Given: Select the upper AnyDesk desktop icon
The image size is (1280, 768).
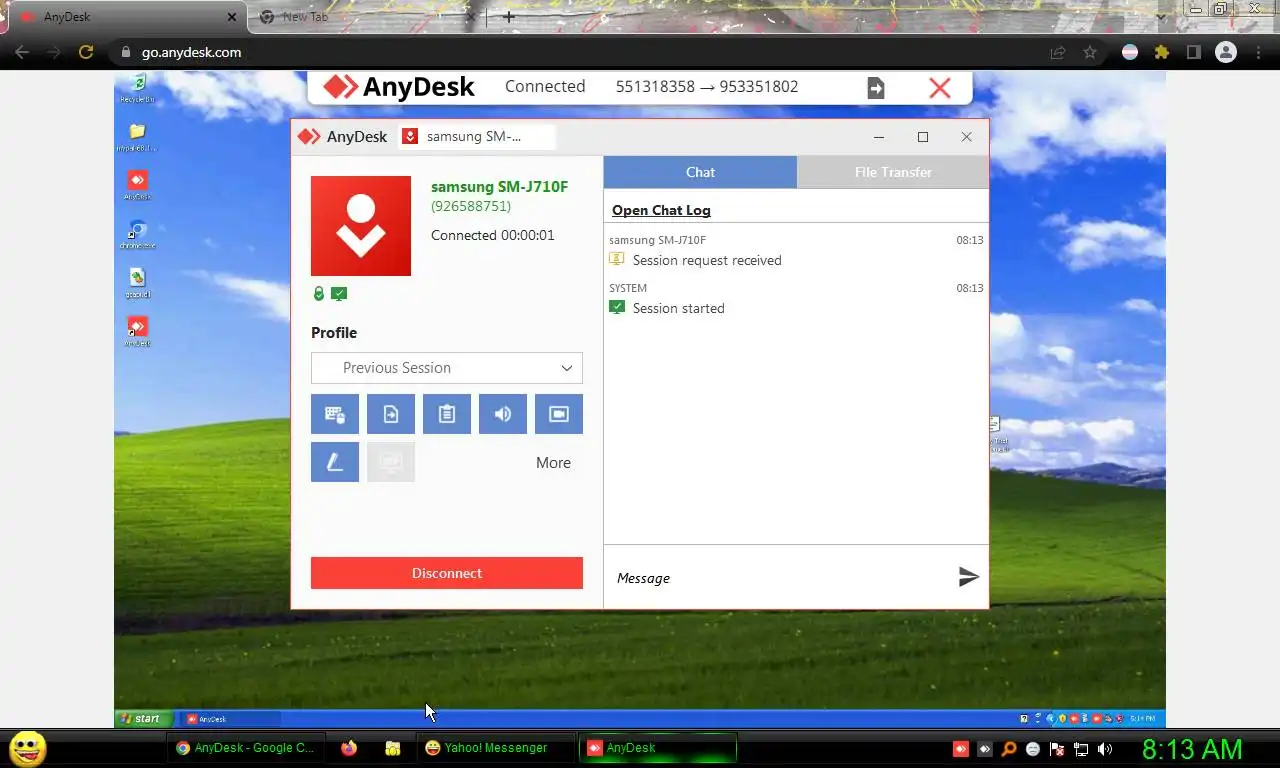Looking at the screenshot, I should (x=138, y=185).
